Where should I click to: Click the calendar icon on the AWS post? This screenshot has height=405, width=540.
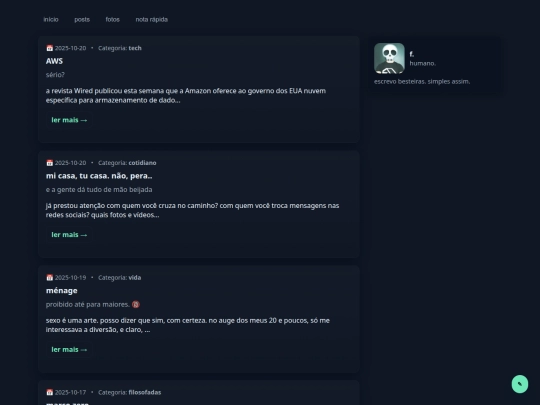[50, 48]
